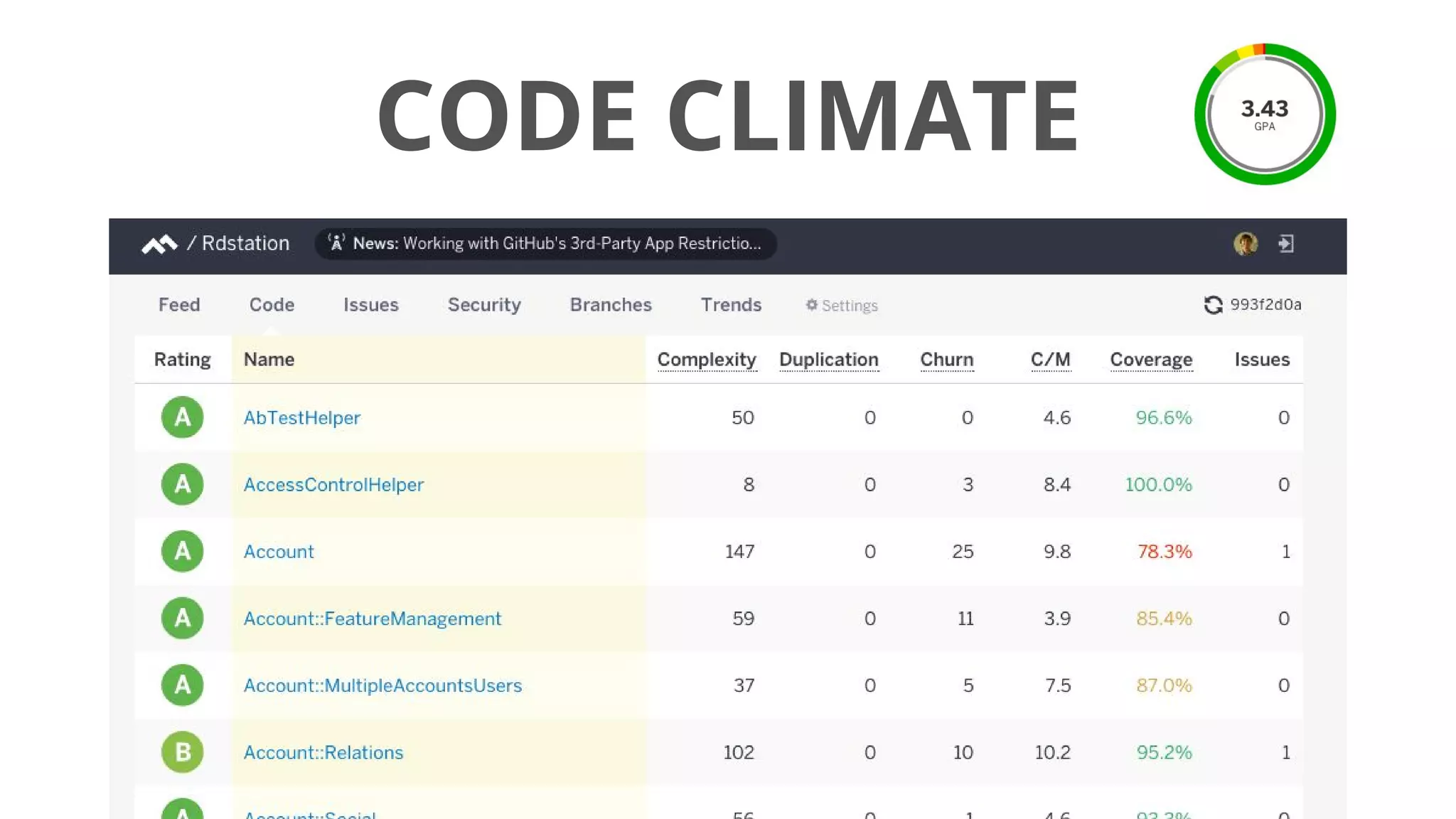Click churn value 25 in Account row

pyautogui.click(x=963, y=551)
